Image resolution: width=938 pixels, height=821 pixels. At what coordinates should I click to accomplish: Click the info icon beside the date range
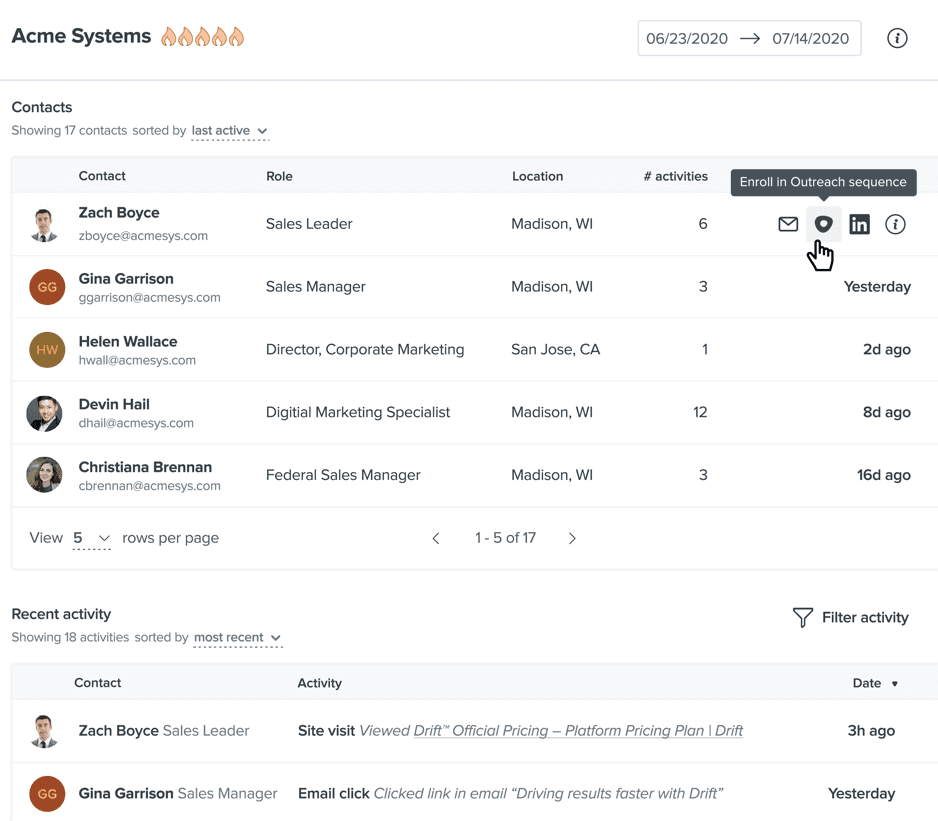pyautogui.click(x=897, y=39)
